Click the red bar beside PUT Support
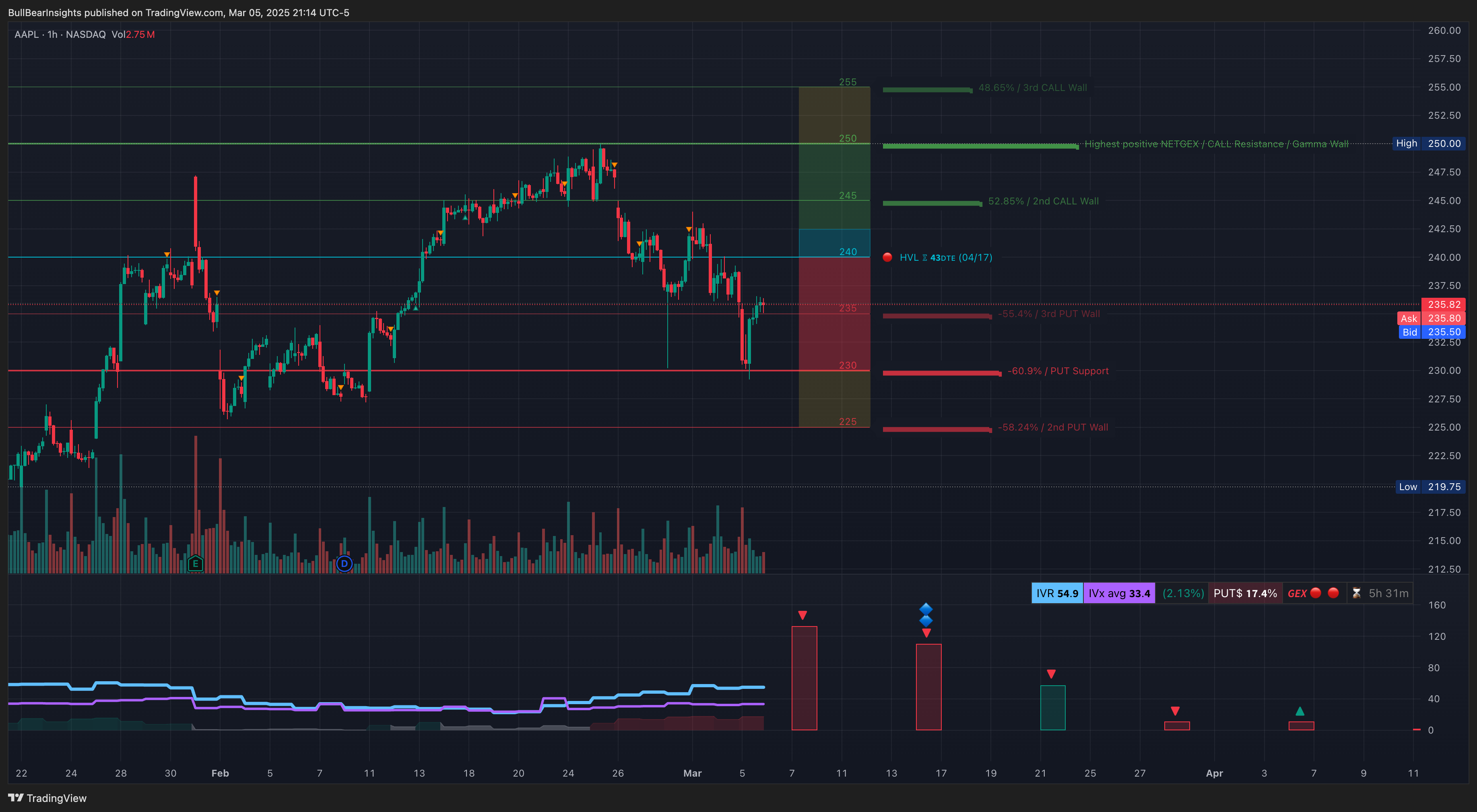The width and height of the screenshot is (1477, 812). click(942, 373)
